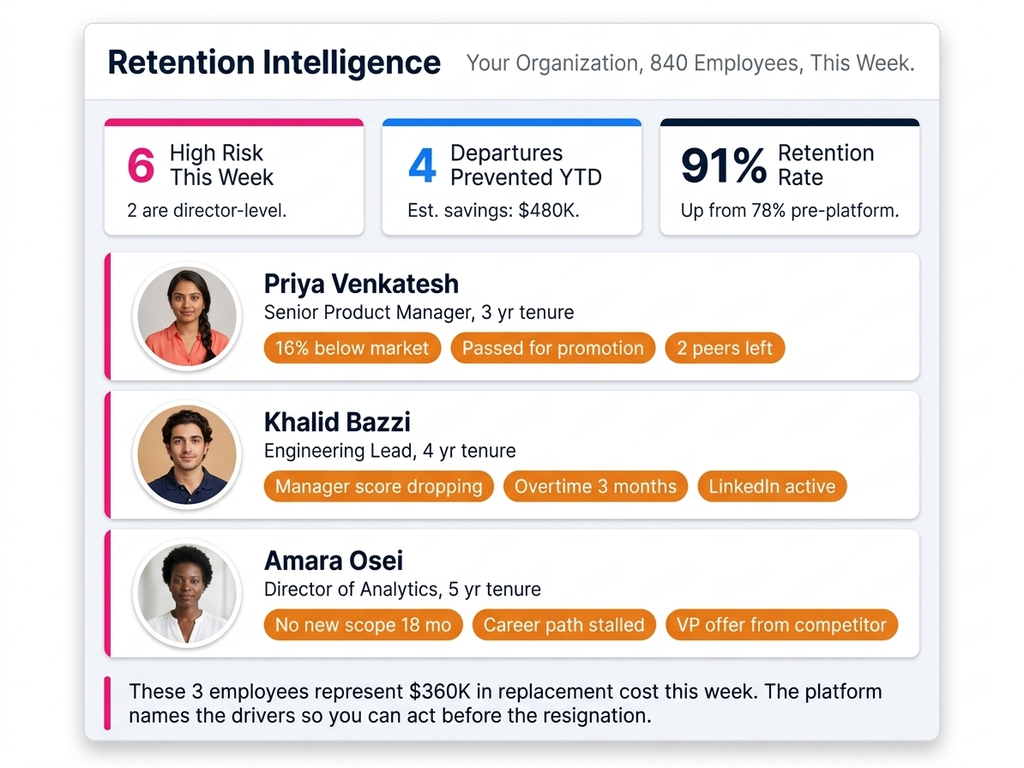The width and height of the screenshot is (1024, 768).
Task: Open the 'LinkedIn active' signal chip
Action: [x=772, y=486]
